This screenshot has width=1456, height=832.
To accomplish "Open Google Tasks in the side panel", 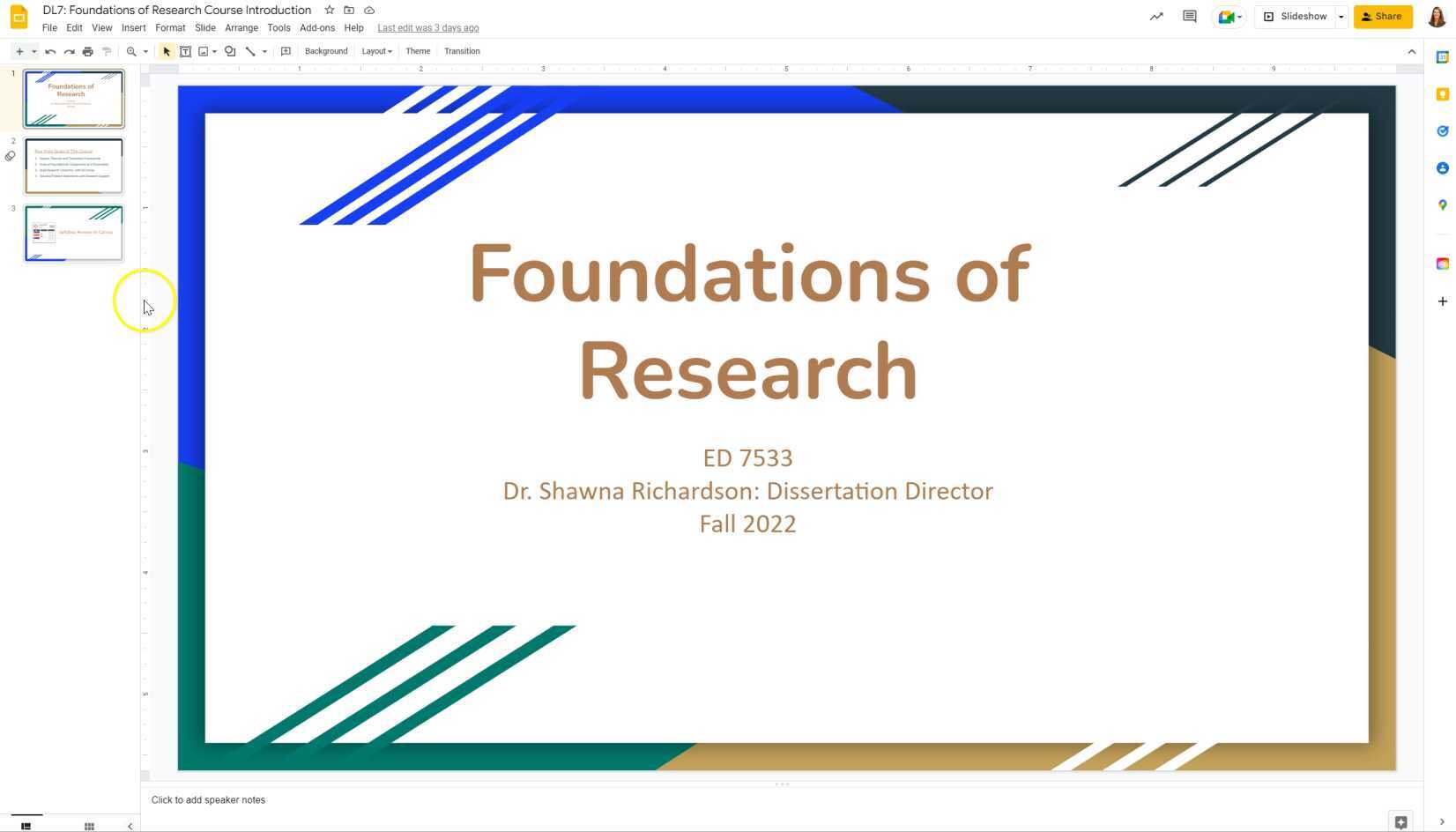I will (x=1443, y=130).
